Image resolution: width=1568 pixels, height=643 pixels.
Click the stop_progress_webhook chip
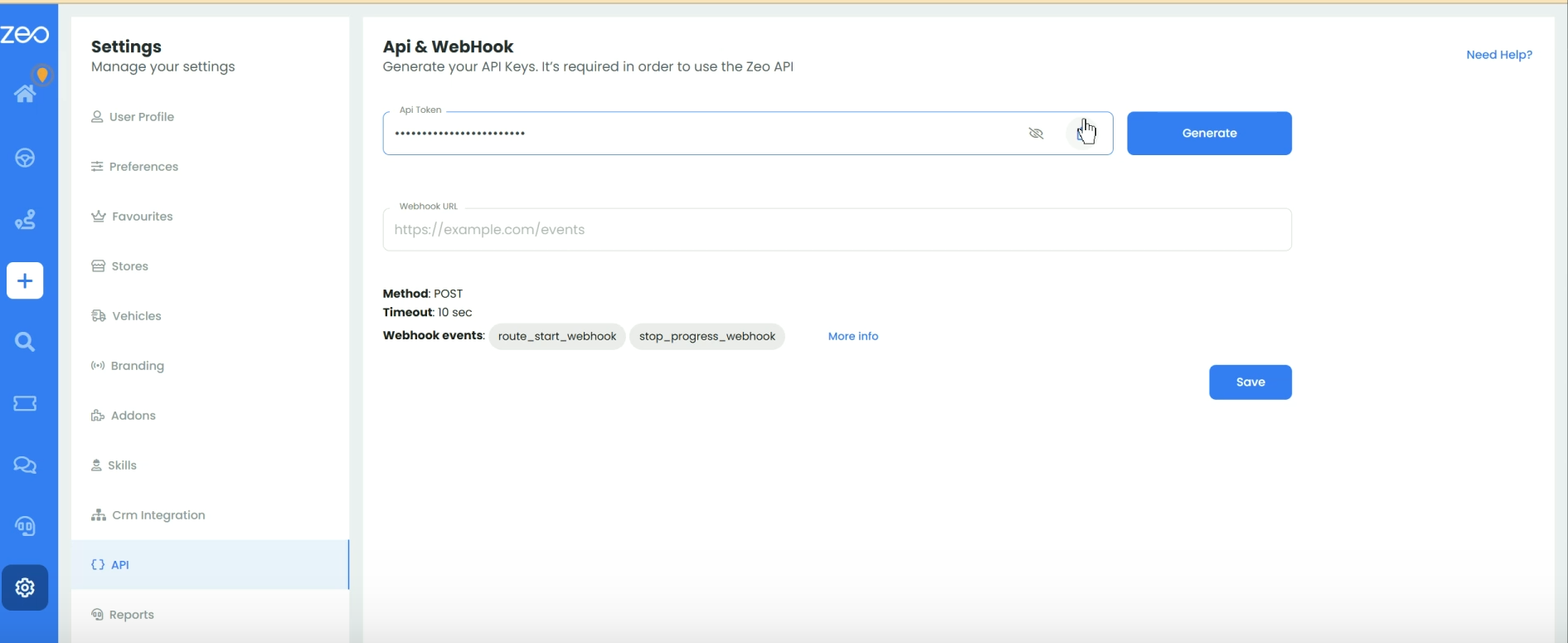tap(707, 336)
